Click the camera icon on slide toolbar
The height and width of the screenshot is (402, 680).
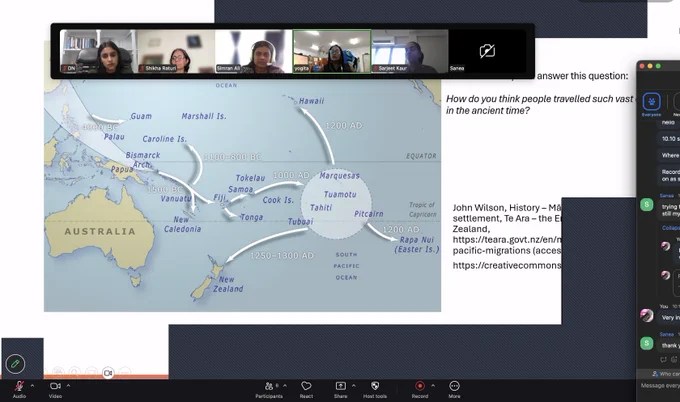click(108, 373)
